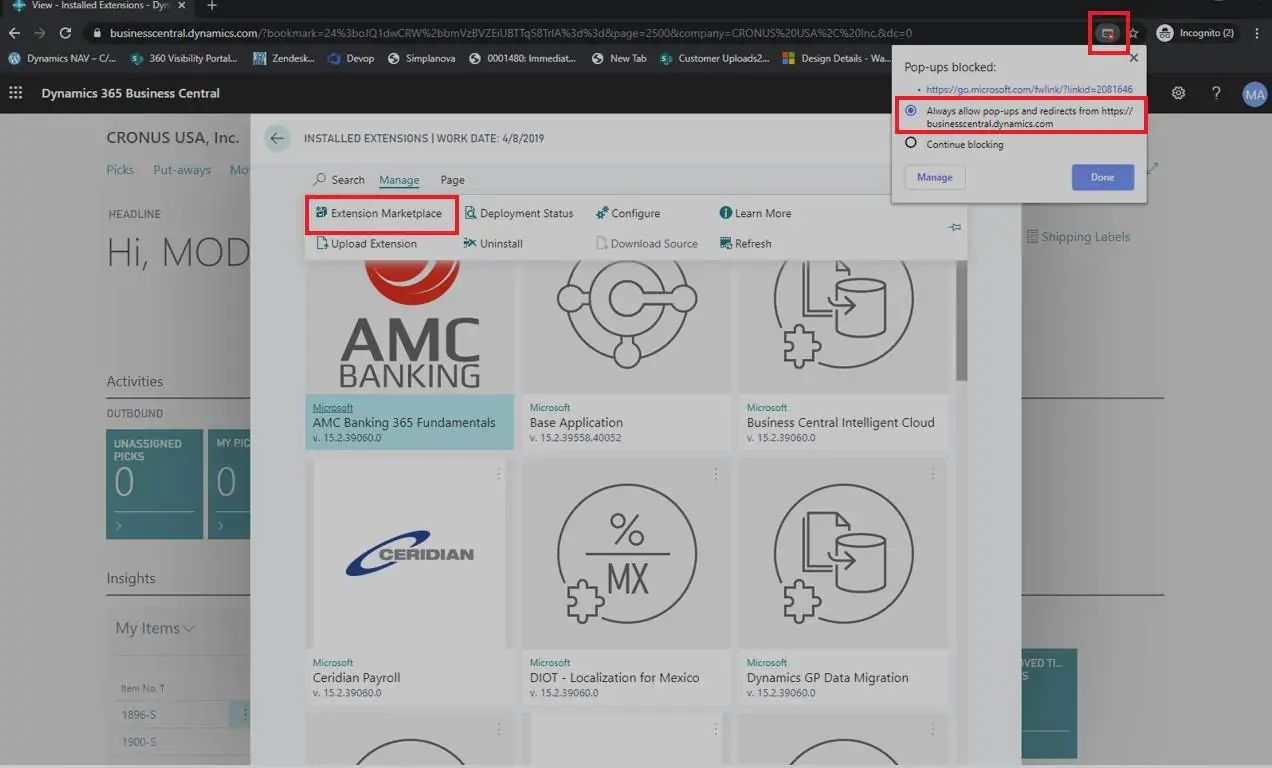Click the Done button in pop-up dialog
1272x768 pixels.
1102,177
